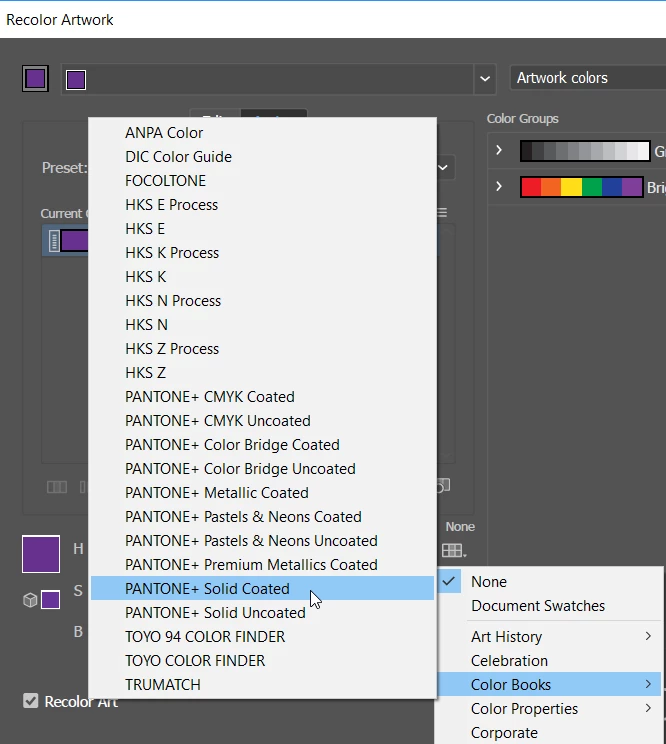The width and height of the screenshot is (666, 744).
Task: Pick PANTONE+ Color Bridge Coated
Action: coord(262,445)
